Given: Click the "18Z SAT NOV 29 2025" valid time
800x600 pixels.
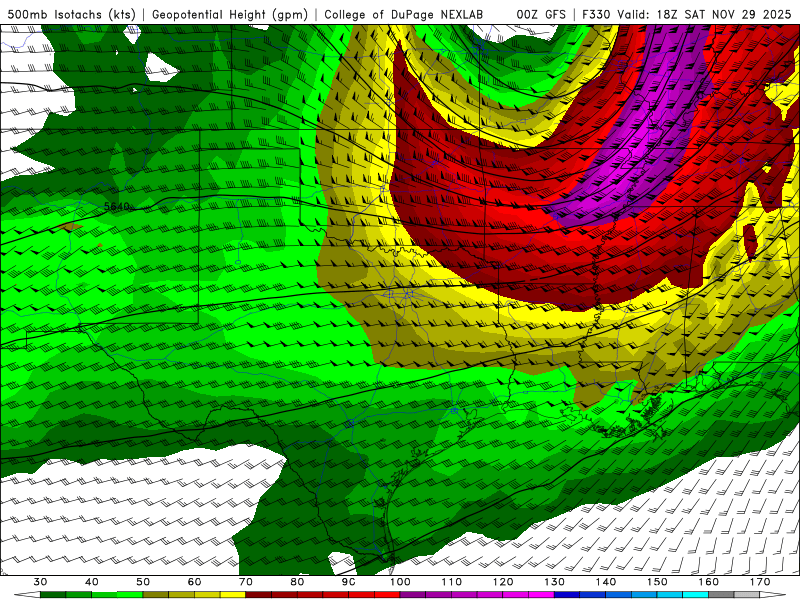Looking at the screenshot, I should pyautogui.click(x=723, y=14).
